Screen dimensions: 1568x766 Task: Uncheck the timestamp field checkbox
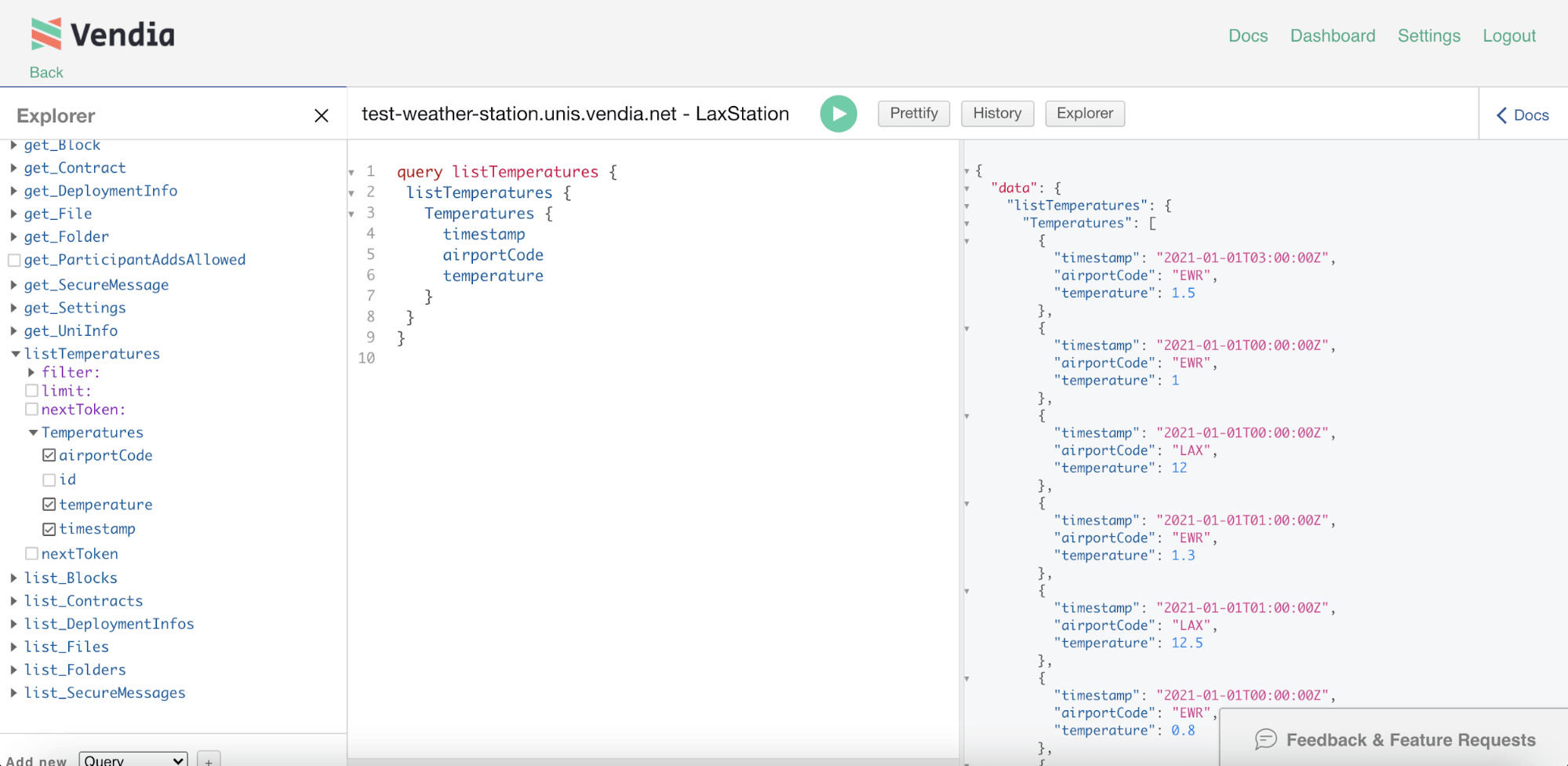49,529
